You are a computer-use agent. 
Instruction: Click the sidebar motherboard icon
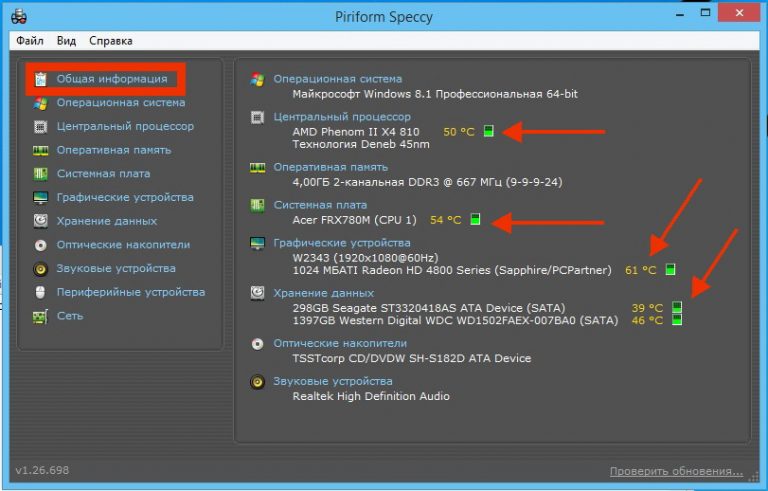(x=41, y=173)
